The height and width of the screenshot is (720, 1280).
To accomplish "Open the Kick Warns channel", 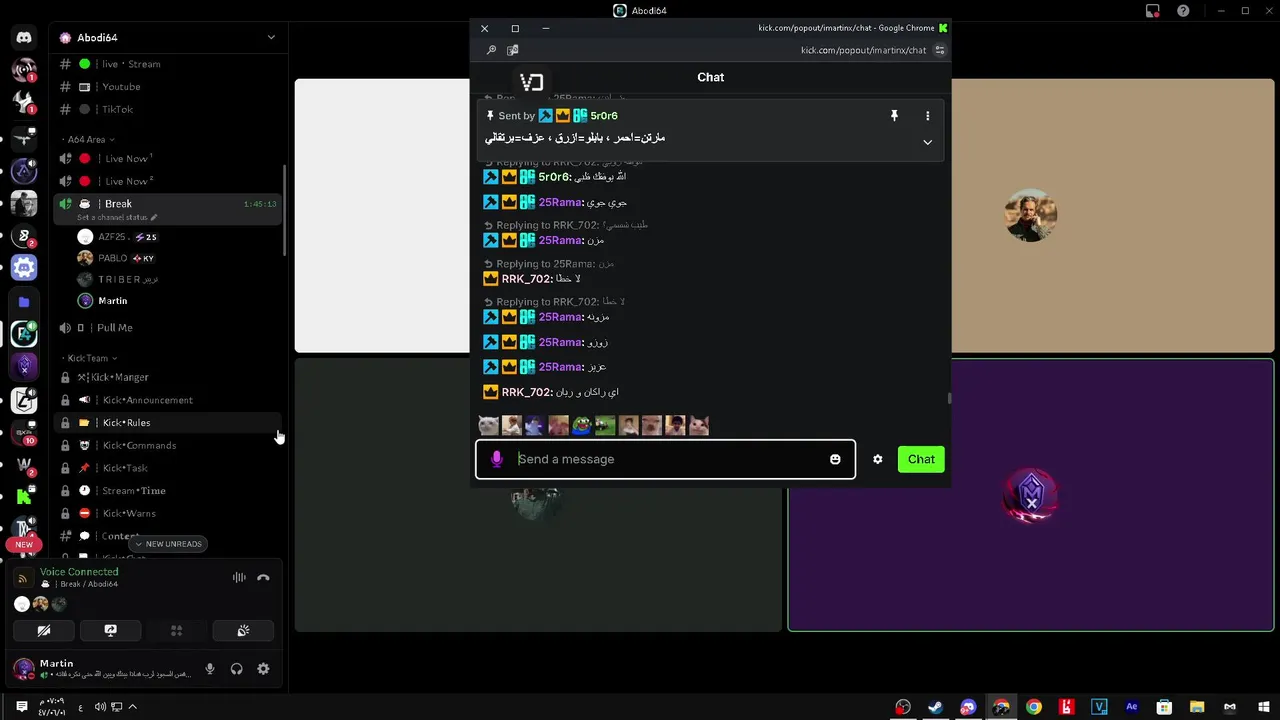I will point(167,513).
